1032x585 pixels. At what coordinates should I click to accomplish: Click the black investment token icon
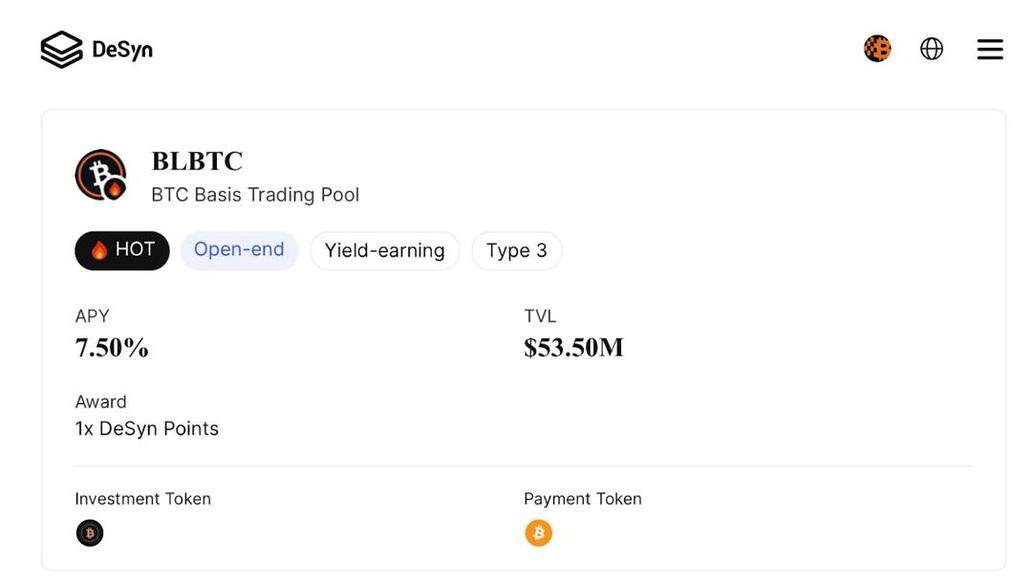(x=90, y=533)
